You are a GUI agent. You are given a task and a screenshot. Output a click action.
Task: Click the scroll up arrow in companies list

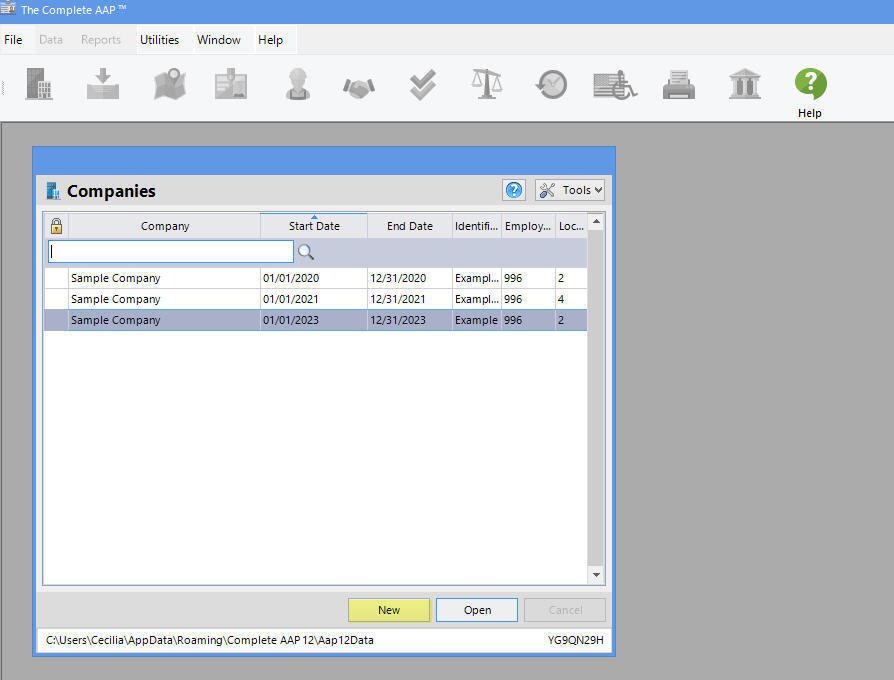596,221
